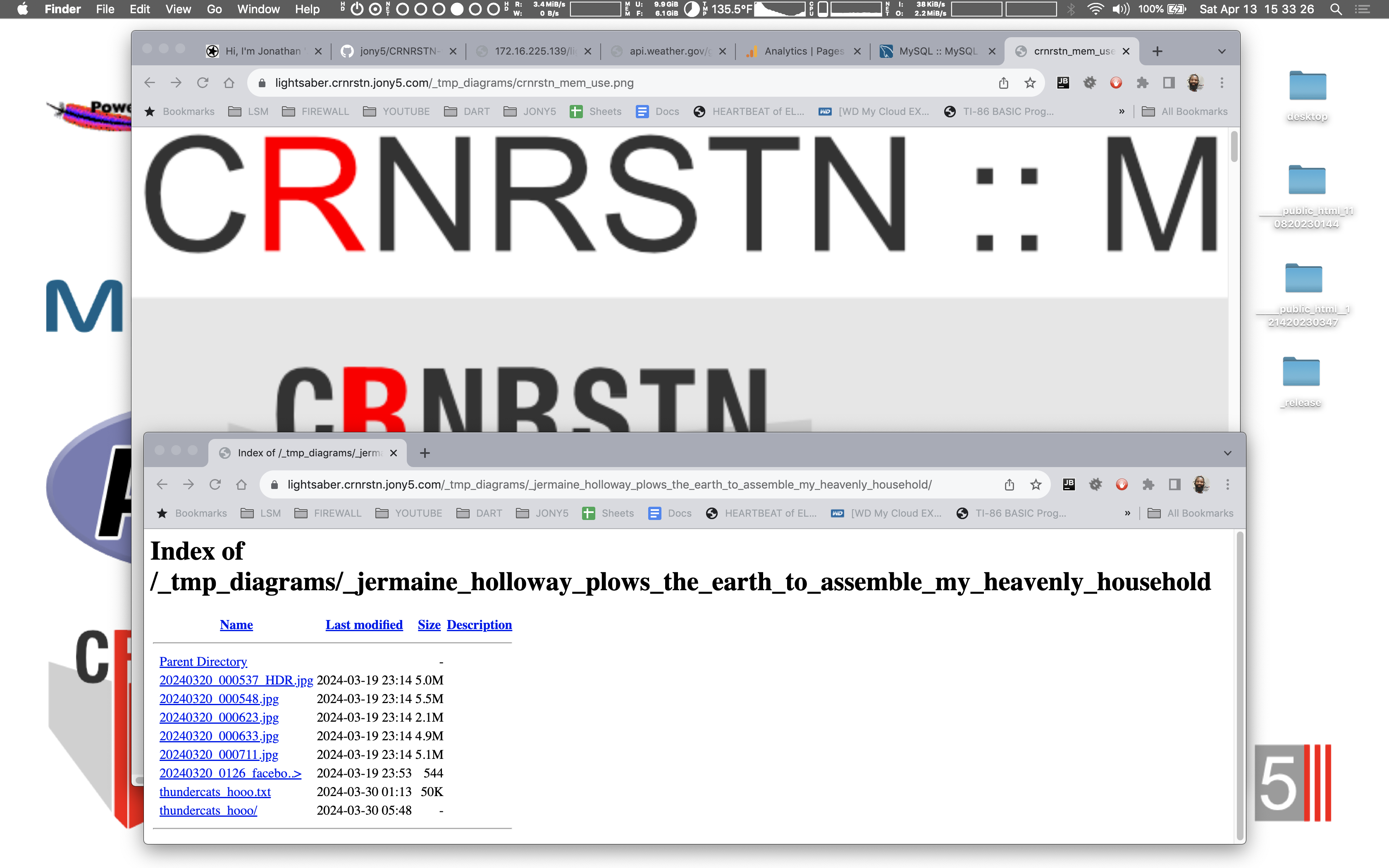Click the share icon in upper address bar
The height and width of the screenshot is (868, 1389).
(x=1003, y=83)
